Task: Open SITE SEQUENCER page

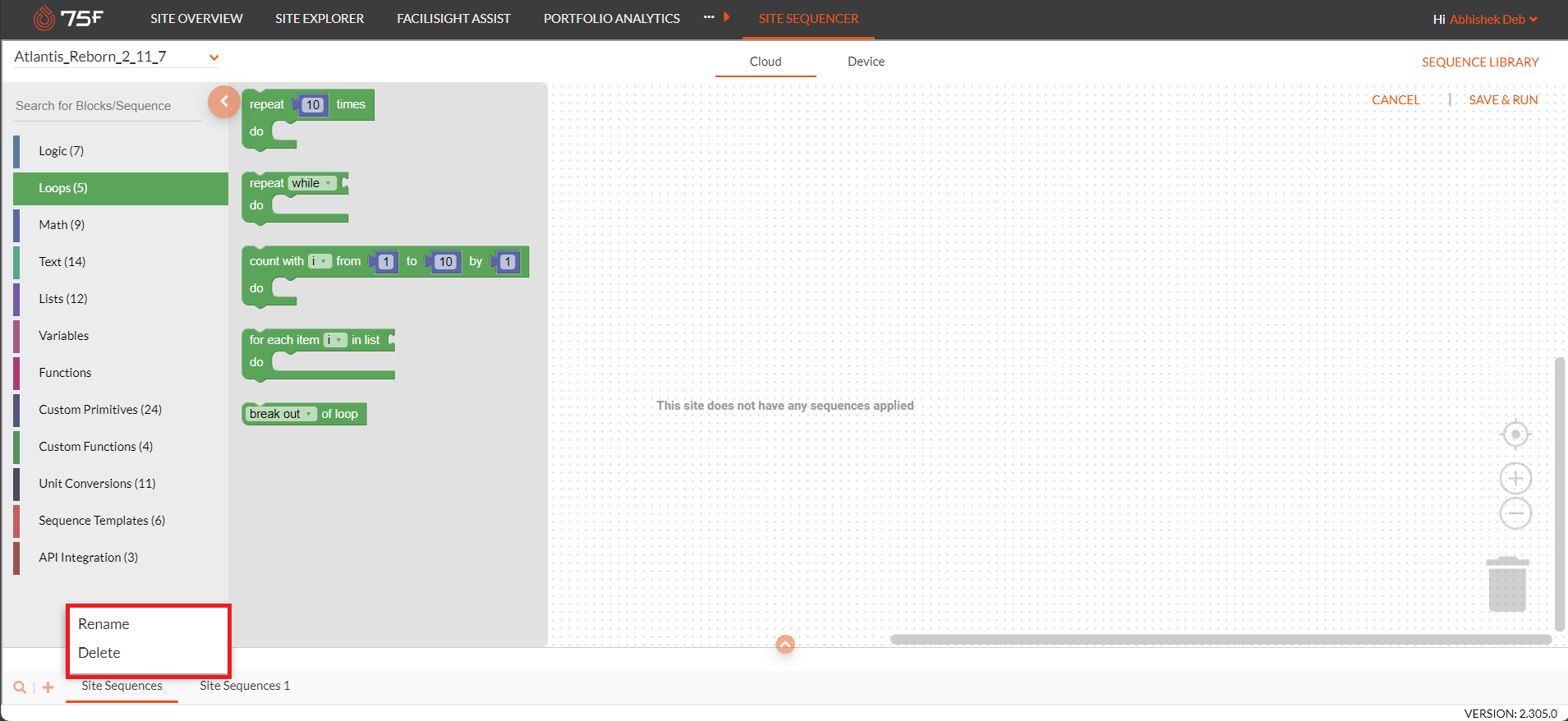Action: point(808,18)
